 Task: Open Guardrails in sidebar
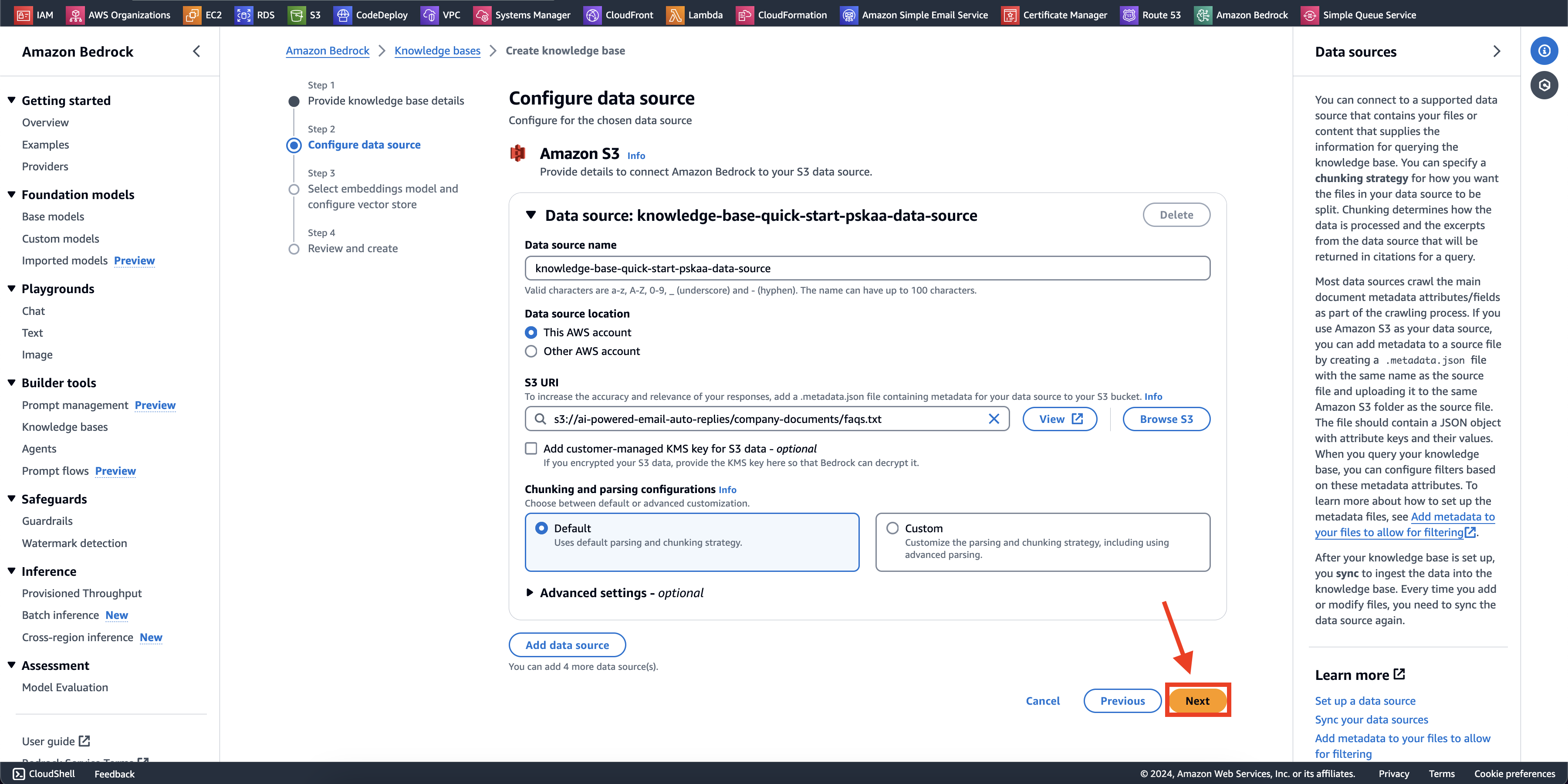[x=47, y=521]
